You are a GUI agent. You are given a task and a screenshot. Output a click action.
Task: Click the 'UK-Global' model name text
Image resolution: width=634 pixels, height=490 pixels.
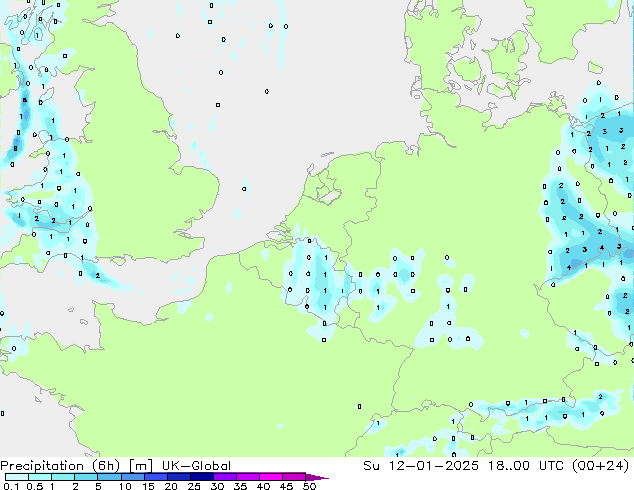(x=196, y=466)
